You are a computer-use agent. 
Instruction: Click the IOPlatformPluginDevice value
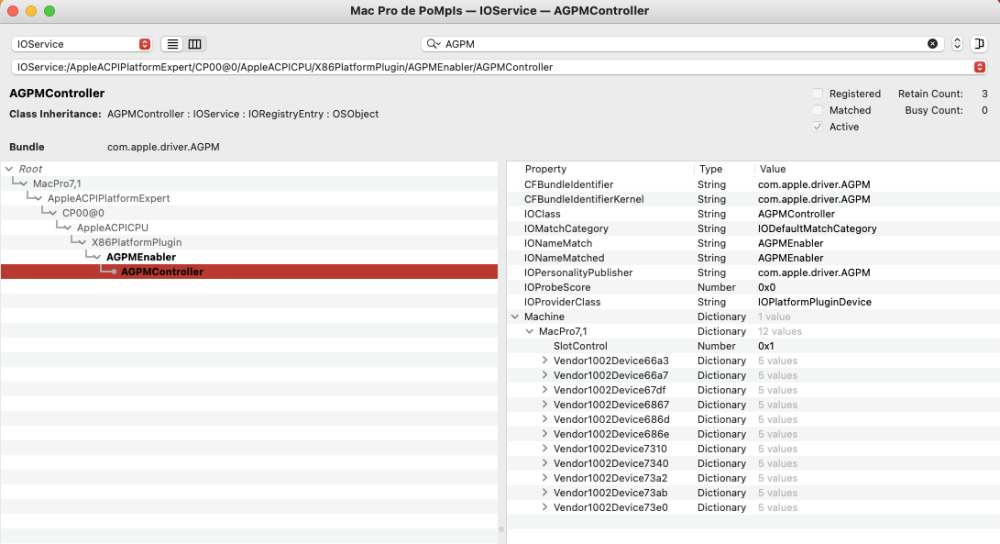tap(814, 302)
